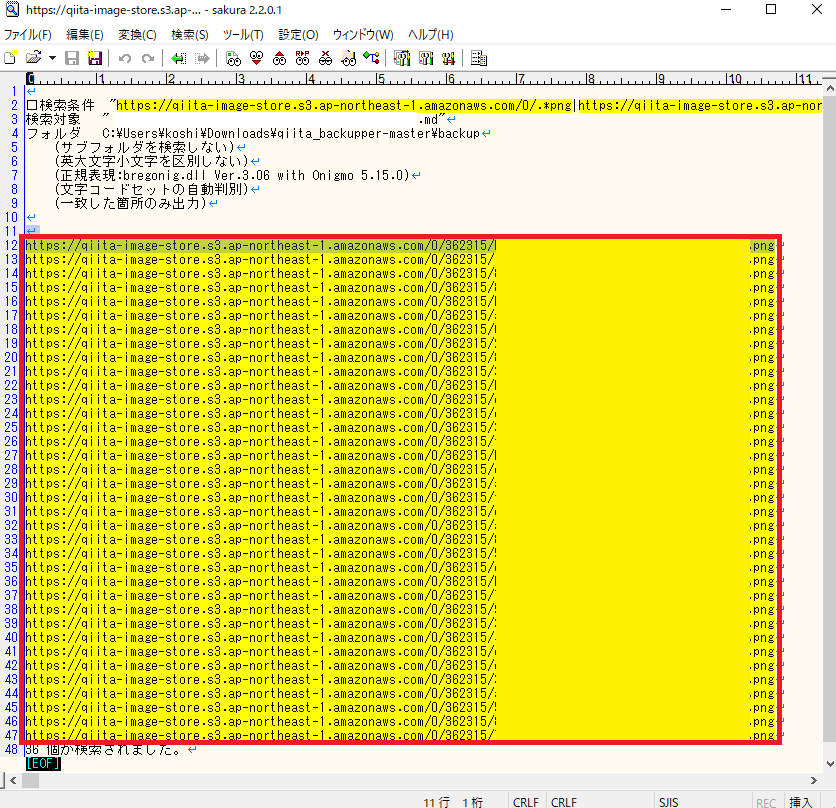Find previous with the up-arrow binoculars icon
Image resolution: width=836 pixels, height=808 pixels.
pyautogui.click(x=279, y=58)
